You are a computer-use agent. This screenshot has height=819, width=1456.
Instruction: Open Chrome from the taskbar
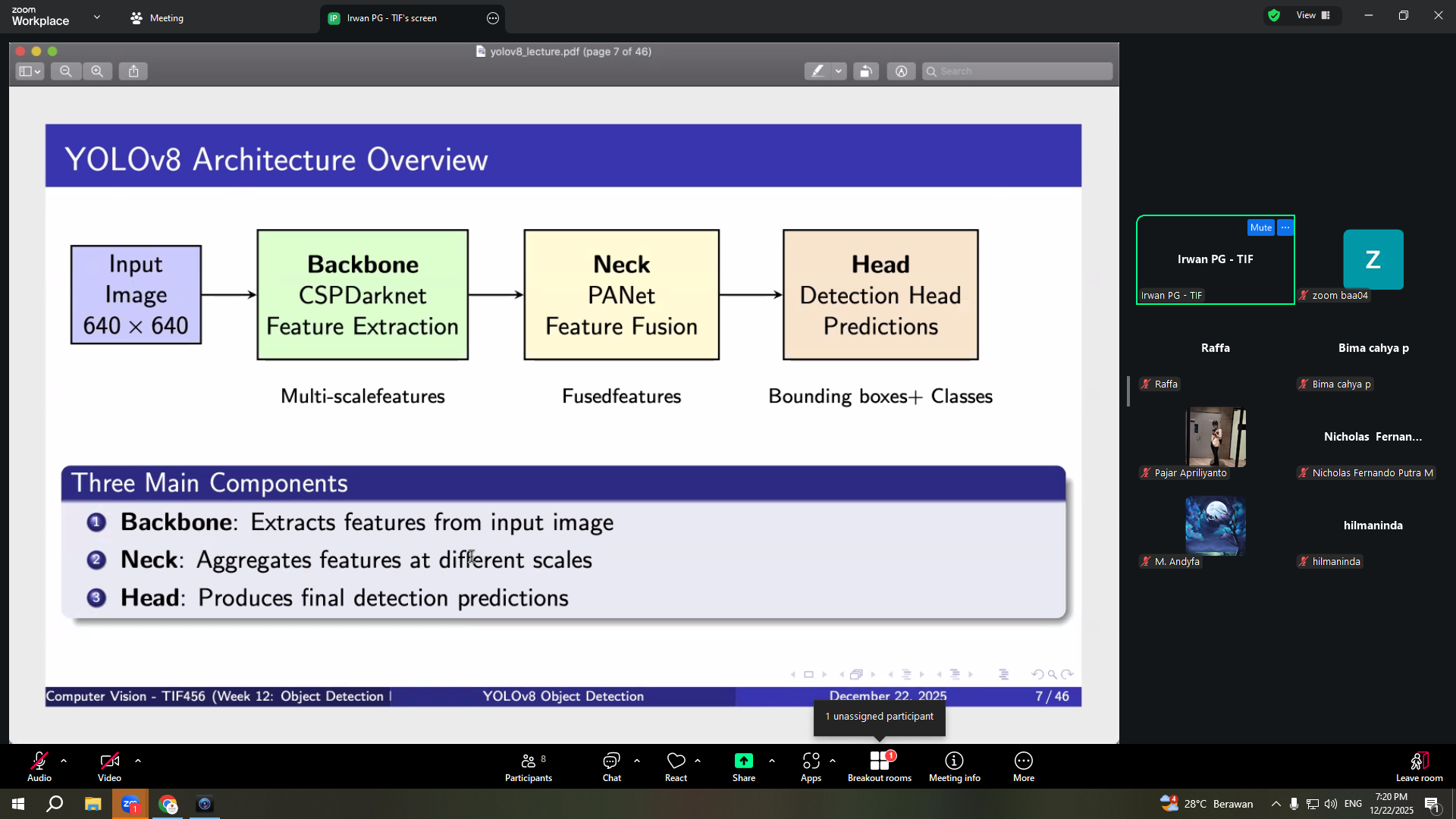[x=168, y=804]
